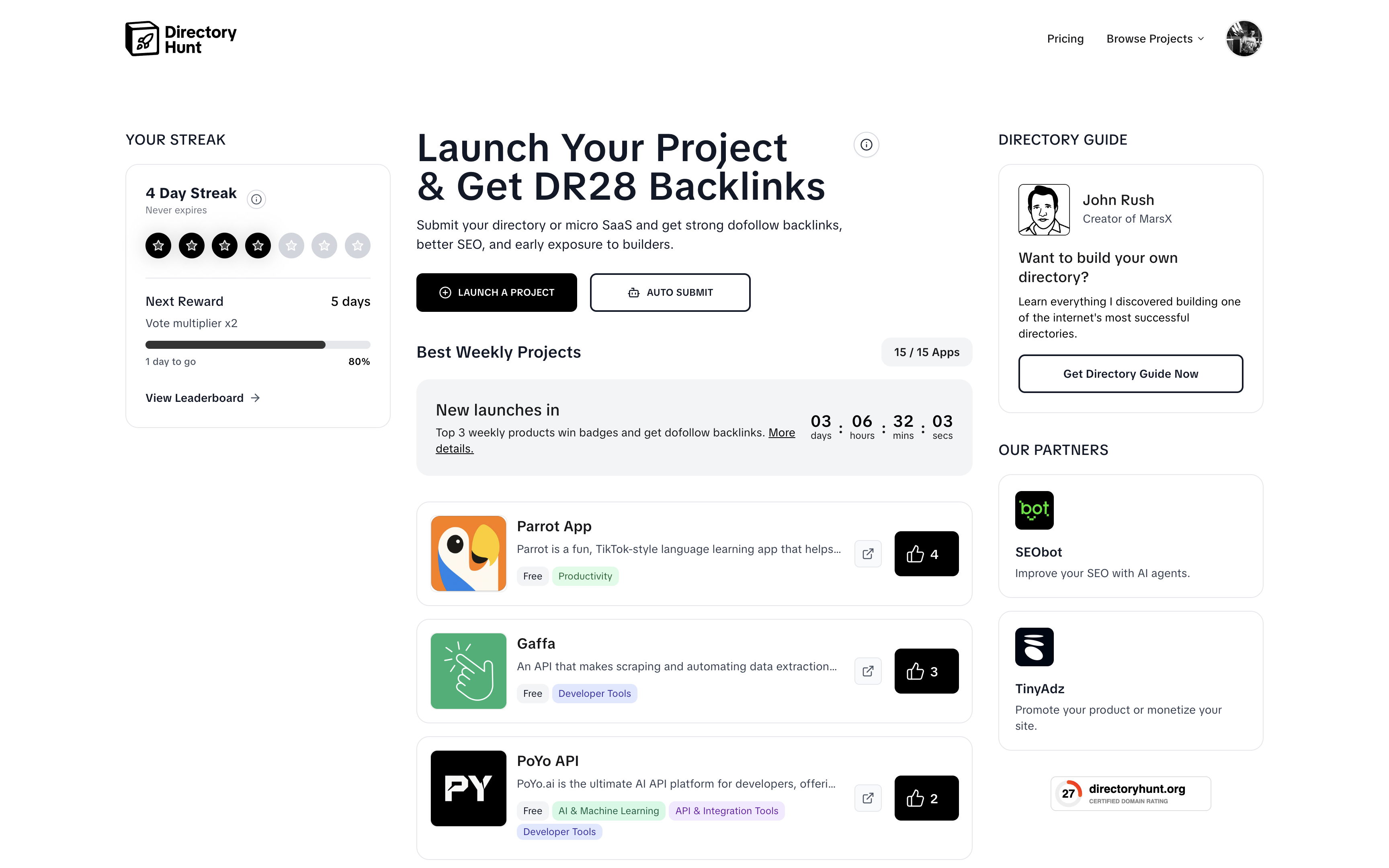Click the streak progress bar at 80%
Viewport: 1389px width, 868px height.
pyautogui.click(x=258, y=345)
